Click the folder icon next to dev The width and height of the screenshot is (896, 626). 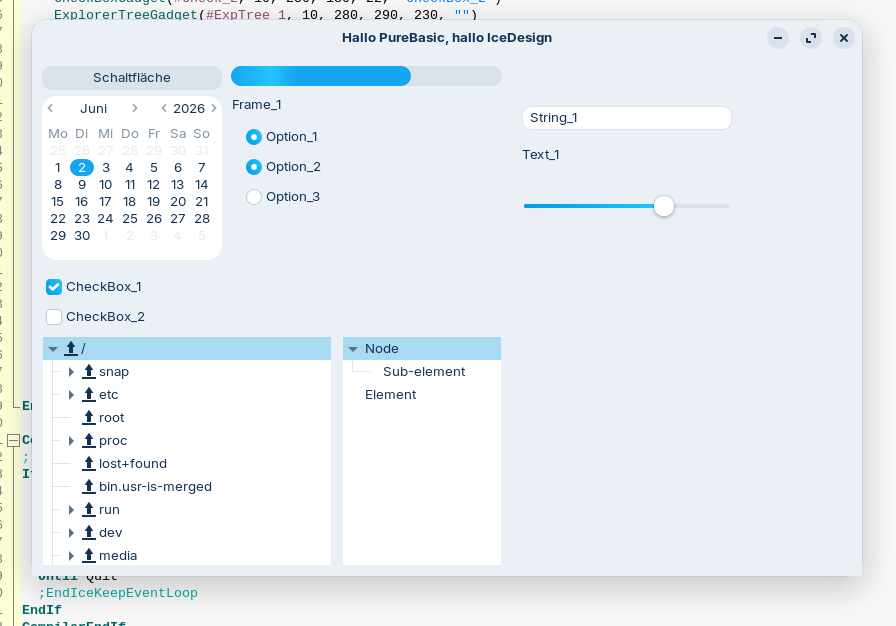[89, 533]
